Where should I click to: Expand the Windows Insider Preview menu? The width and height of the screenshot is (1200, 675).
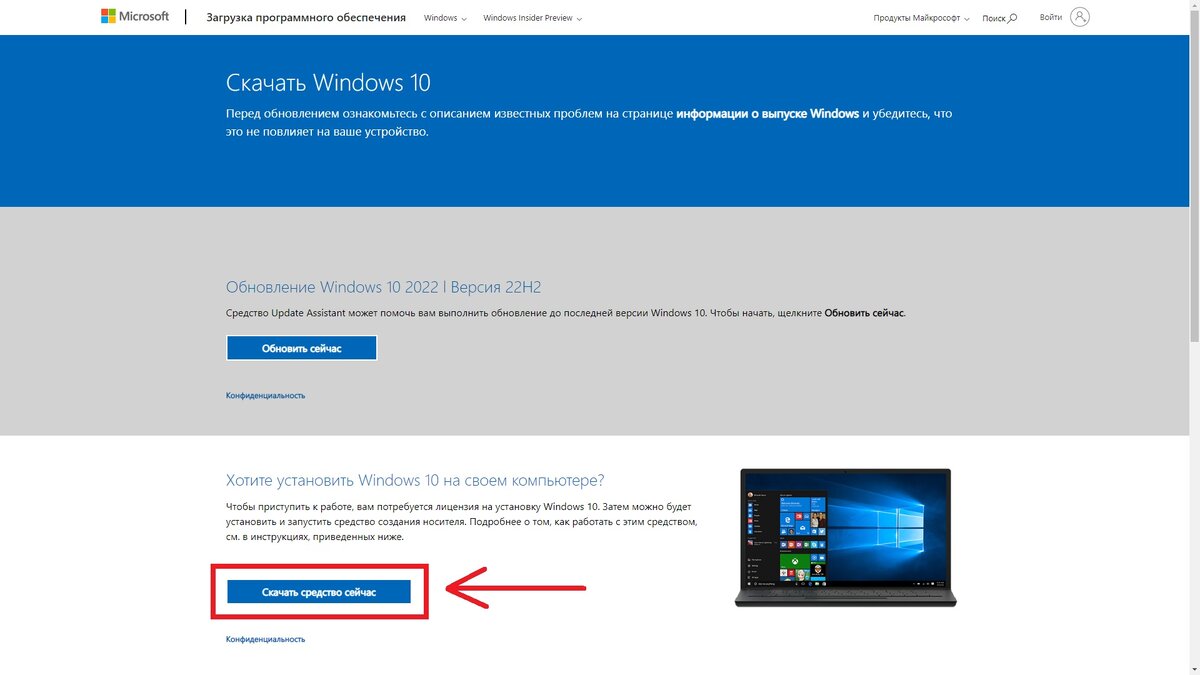532,17
